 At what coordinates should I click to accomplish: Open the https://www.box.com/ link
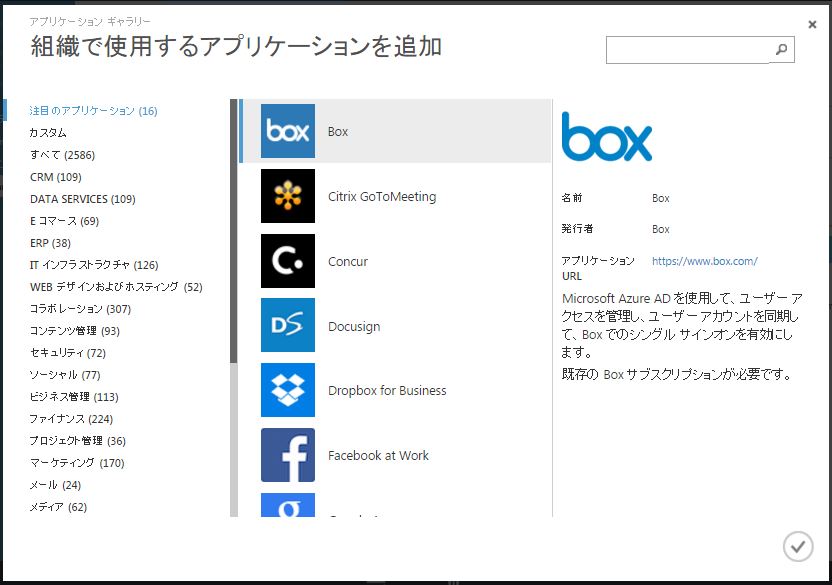(705, 261)
